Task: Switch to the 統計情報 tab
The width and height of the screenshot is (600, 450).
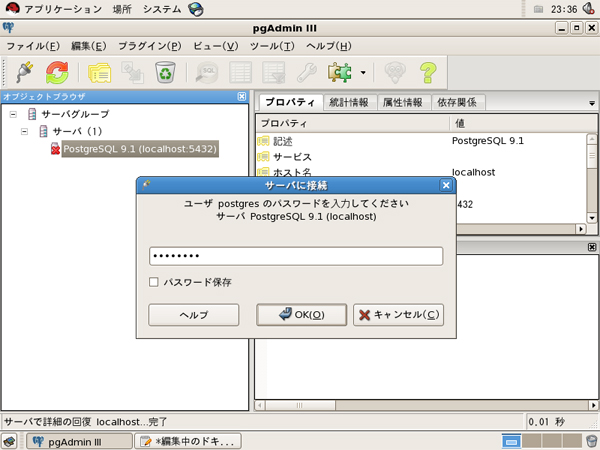Action: (349, 102)
